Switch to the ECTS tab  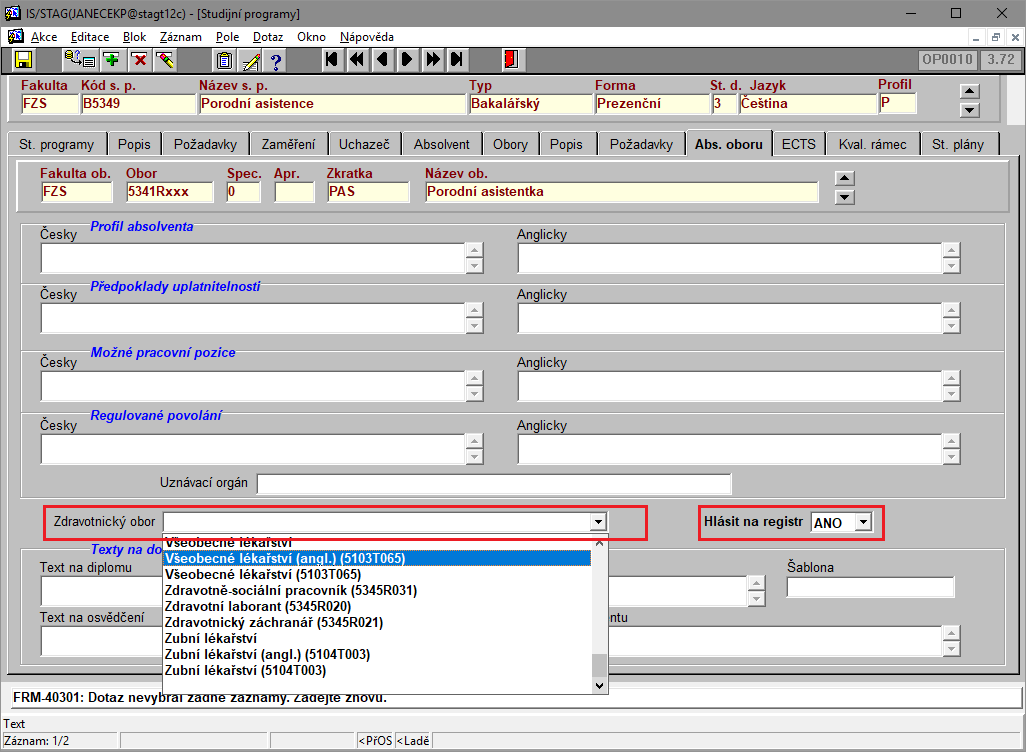tap(798, 144)
